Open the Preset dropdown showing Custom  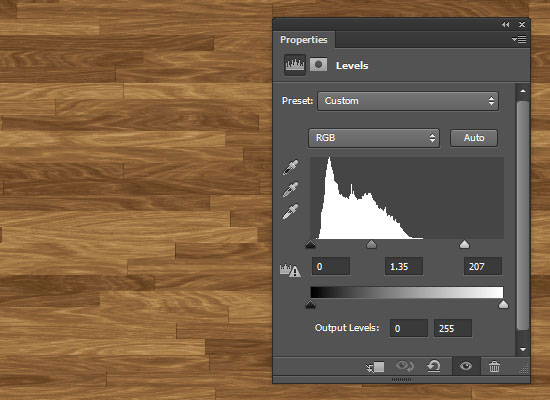coord(408,101)
